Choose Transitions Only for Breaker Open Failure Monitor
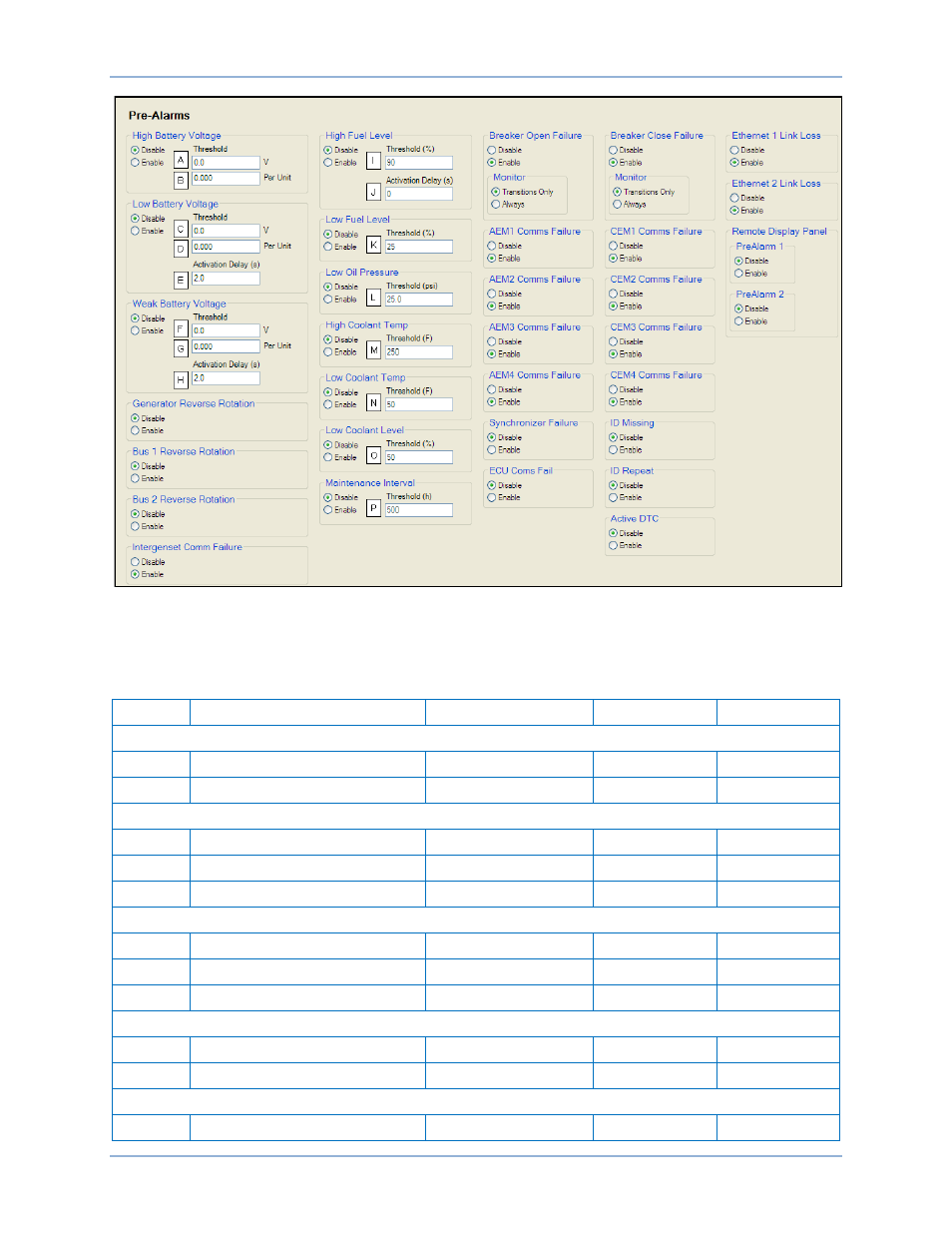Screen dimensions: 952x1233 point(495,192)
